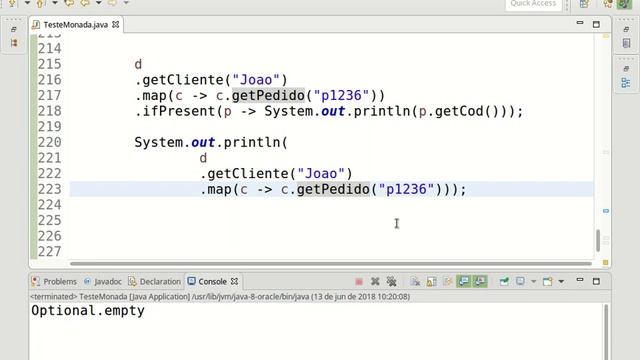Click getPedido on highlighted line 223

tap(333, 189)
